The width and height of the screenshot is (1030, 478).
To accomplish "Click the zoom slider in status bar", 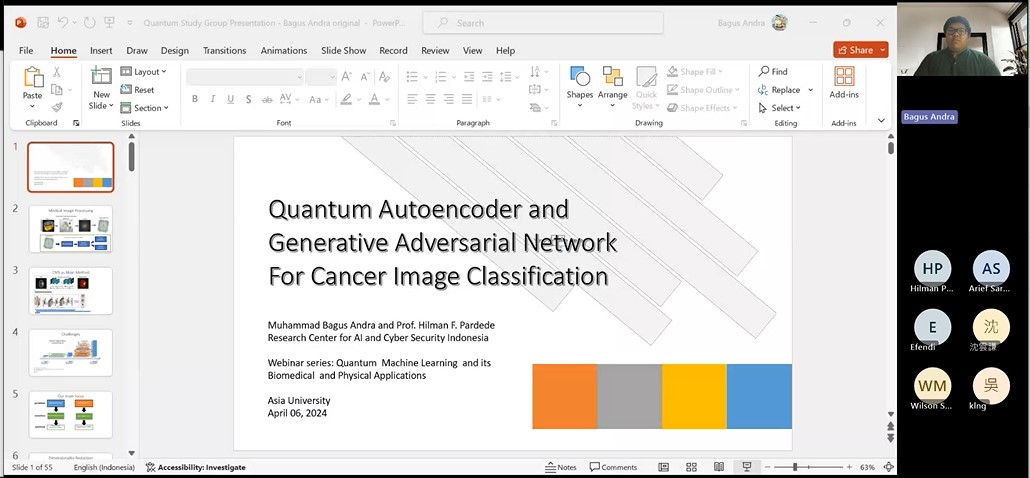I will click(x=807, y=467).
